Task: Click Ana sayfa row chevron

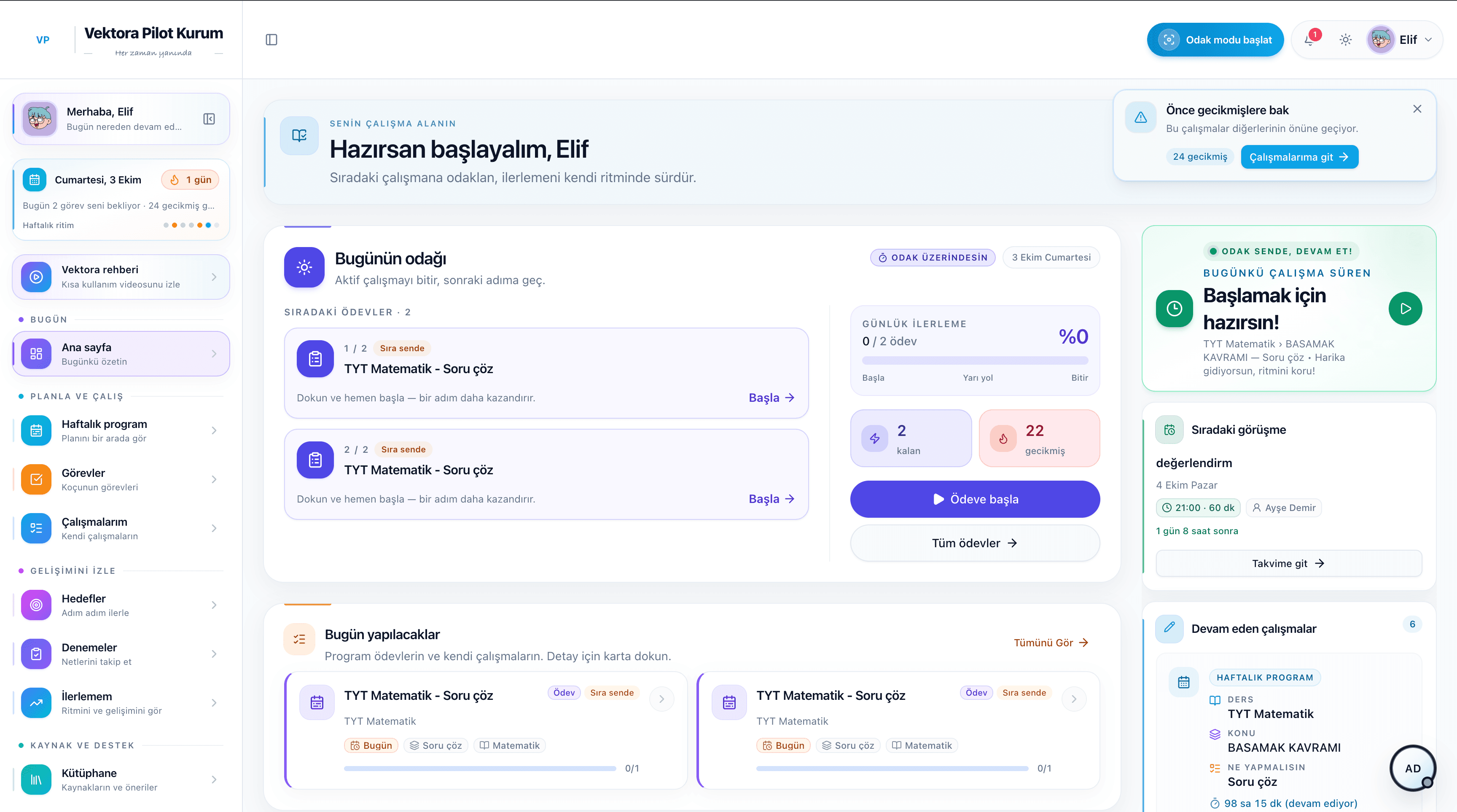Action: coord(214,353)
